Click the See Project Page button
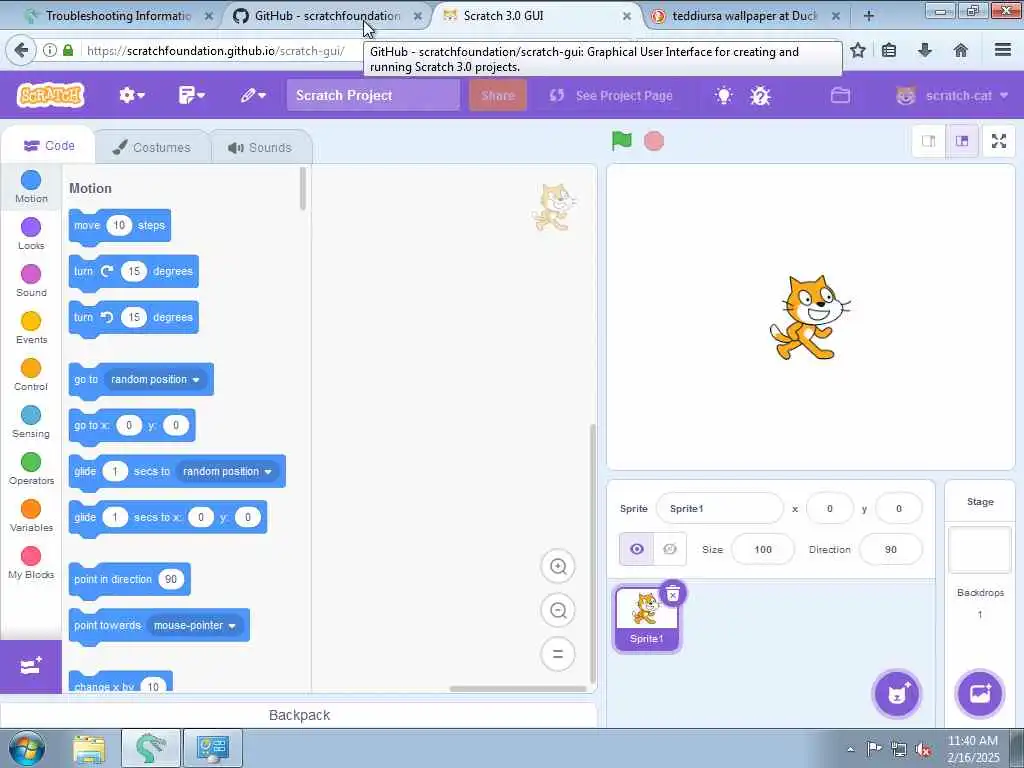Viewport: 1024px width, 768px height. click(x=611, y=95)
